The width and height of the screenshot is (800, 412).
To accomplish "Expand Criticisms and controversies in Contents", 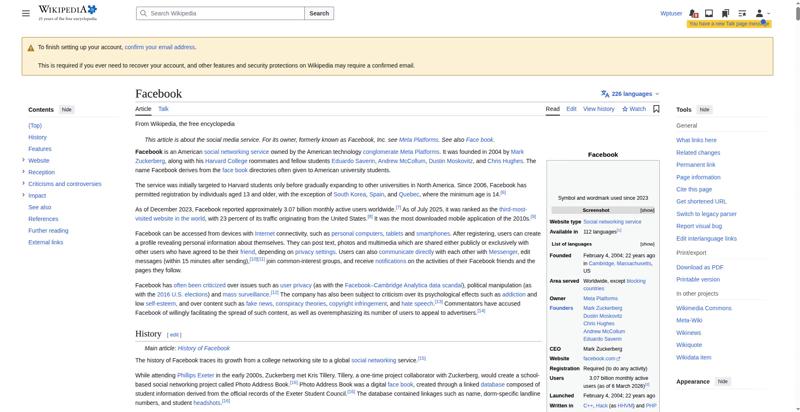I will pos(23,184).
